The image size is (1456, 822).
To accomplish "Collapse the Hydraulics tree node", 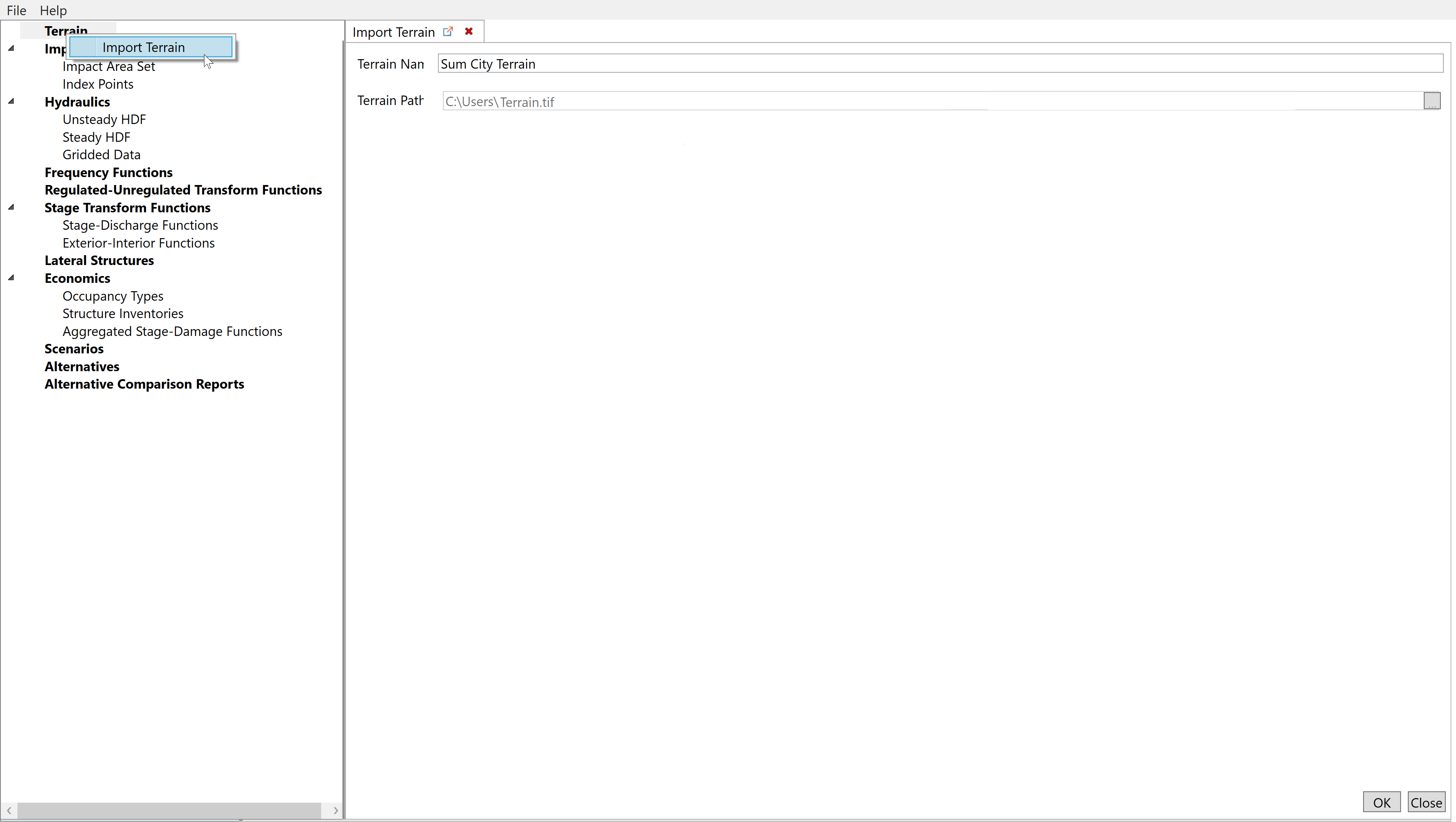I will point(11,102).
